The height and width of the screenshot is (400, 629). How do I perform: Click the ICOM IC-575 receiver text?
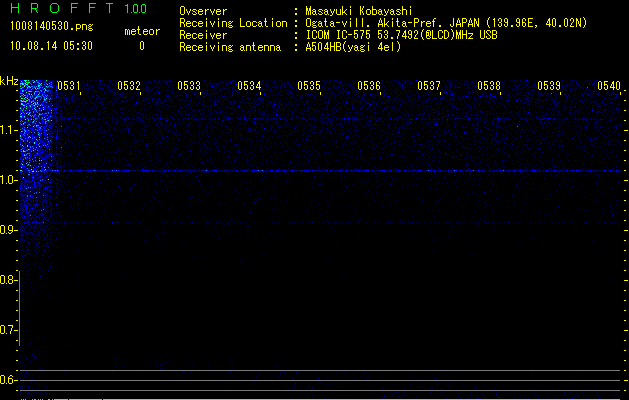[x=401, y=35]
